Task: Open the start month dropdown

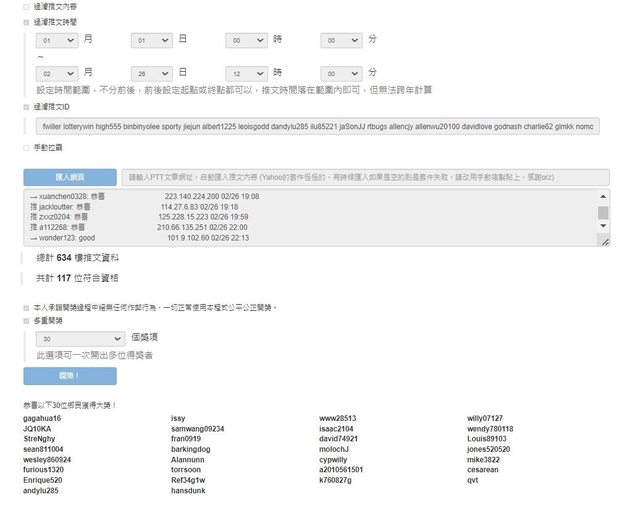Action: [56, 41]
